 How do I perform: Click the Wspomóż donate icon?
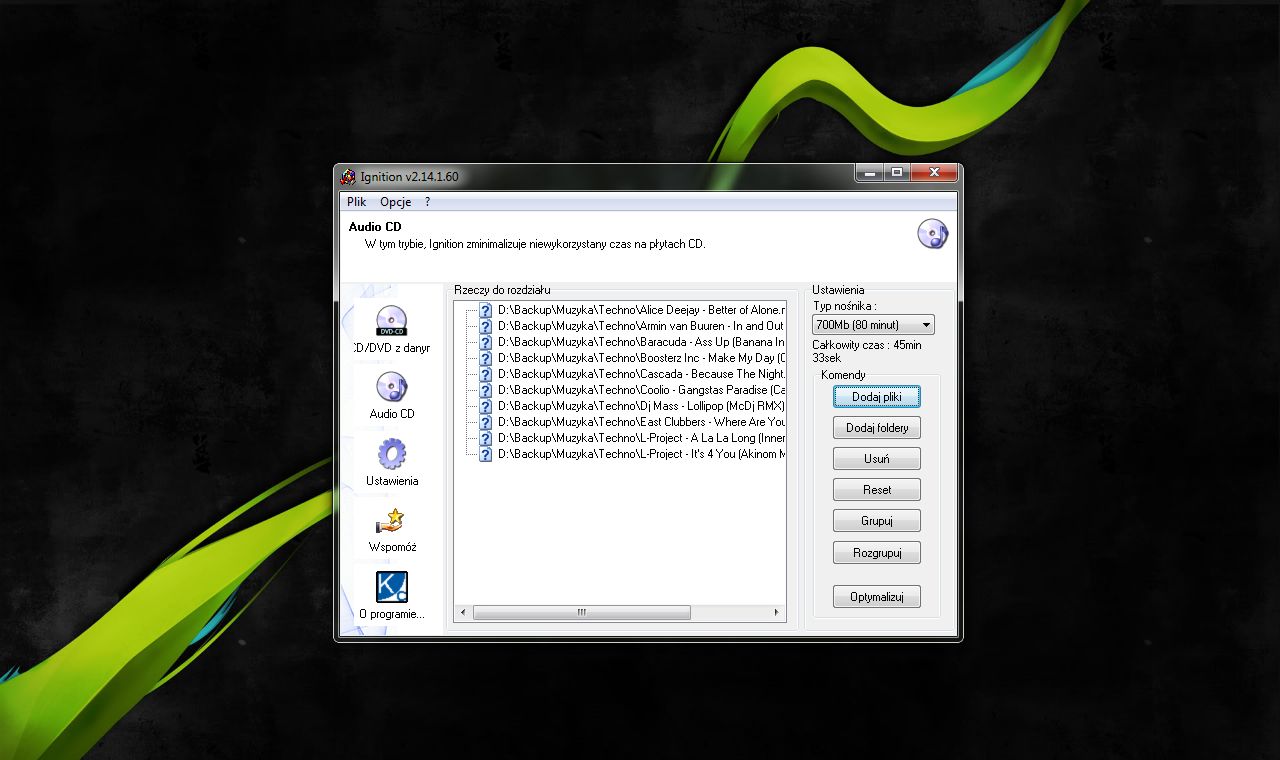click(x=391, y=521)
